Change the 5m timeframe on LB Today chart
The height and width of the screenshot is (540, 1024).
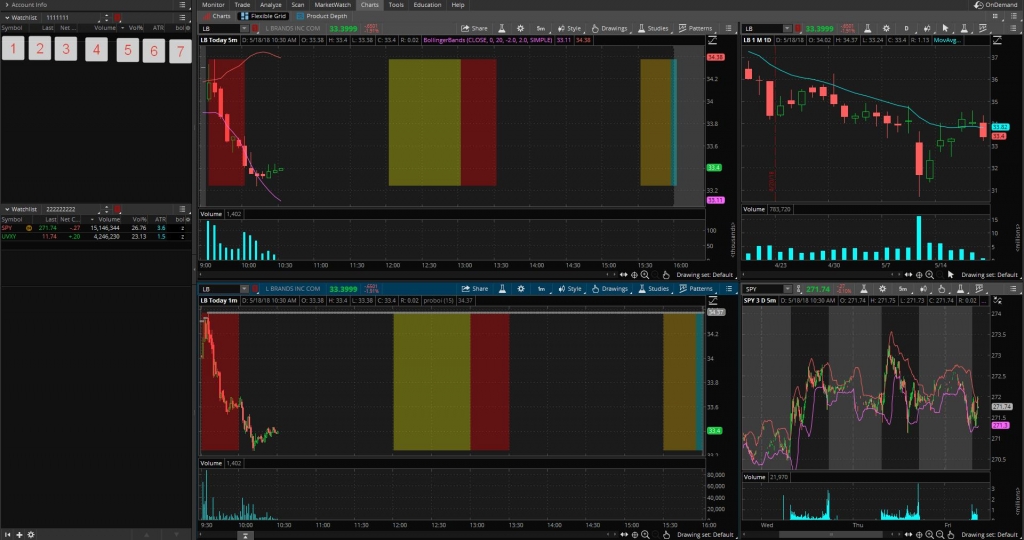541,28
